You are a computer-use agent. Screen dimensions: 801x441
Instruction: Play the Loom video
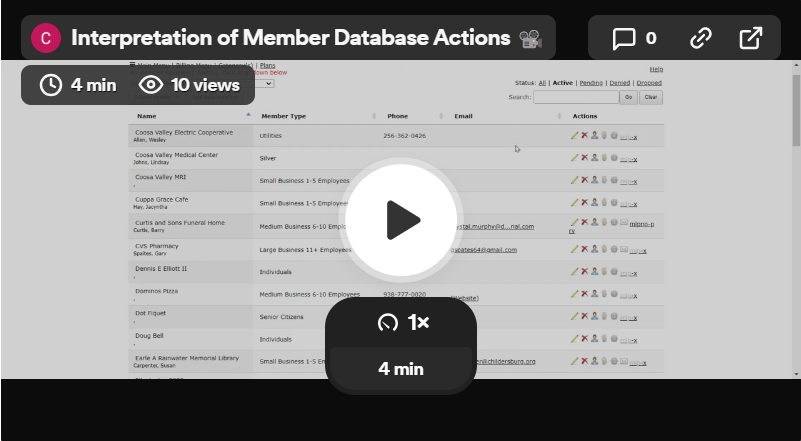(x=401, y=220)
